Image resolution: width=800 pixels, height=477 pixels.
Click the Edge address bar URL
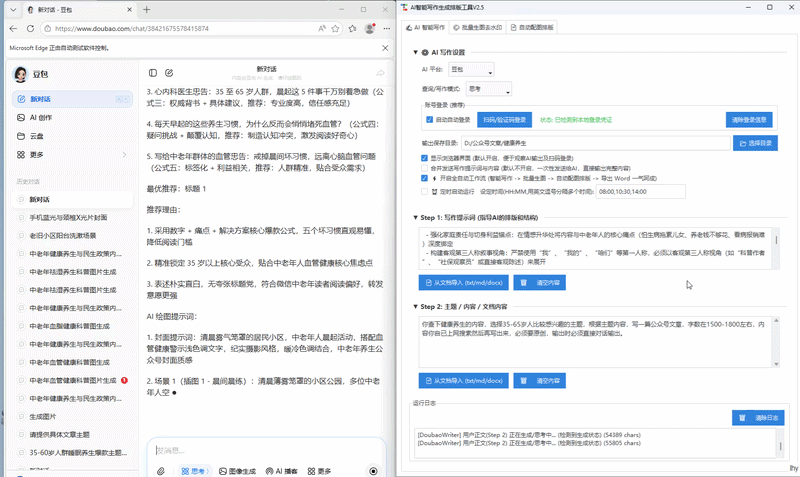tap(132, 29)
